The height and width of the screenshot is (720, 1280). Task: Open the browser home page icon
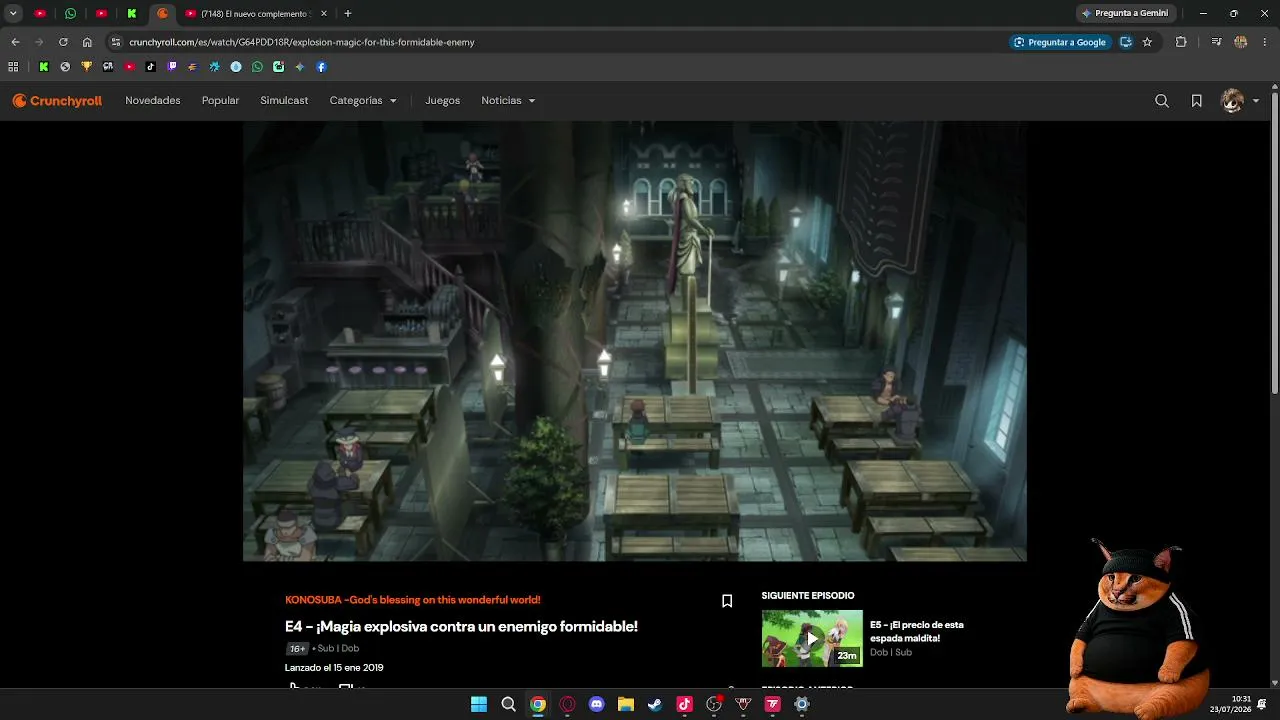point(87,42)
